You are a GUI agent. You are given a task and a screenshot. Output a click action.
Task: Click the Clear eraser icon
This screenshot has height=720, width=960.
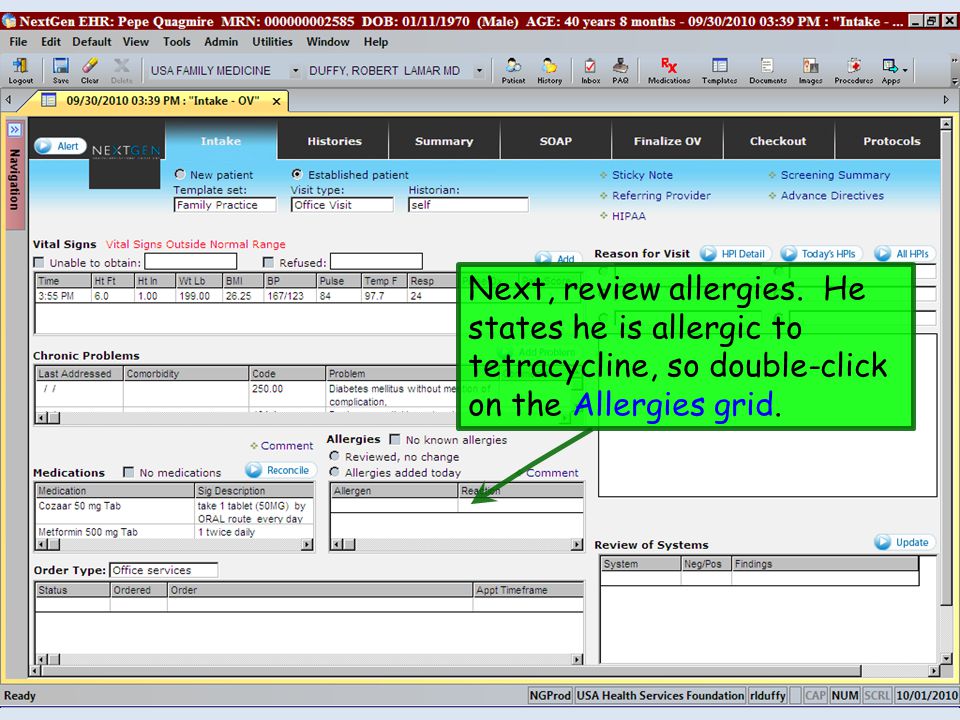pos(90,70)
